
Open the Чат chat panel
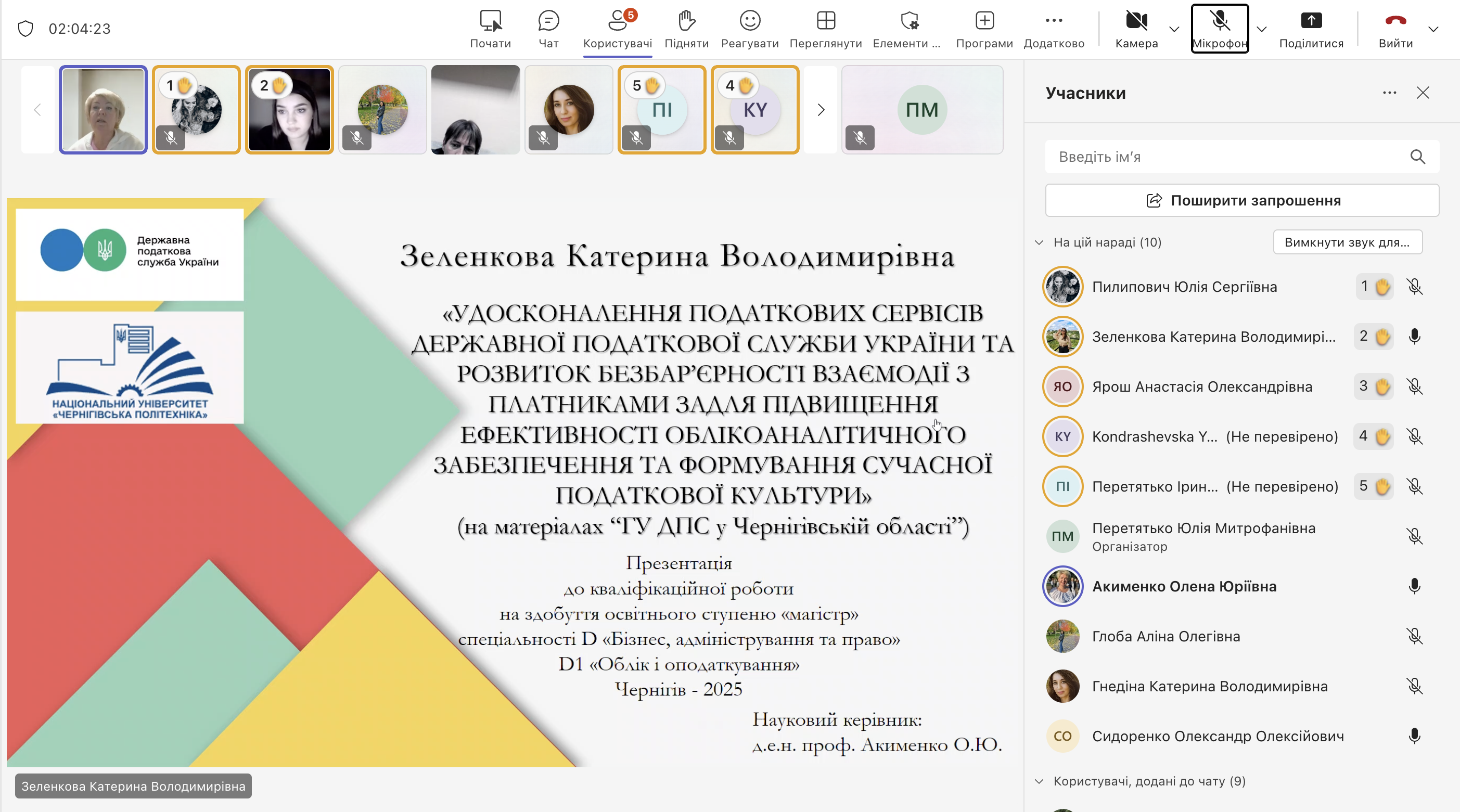pos(548,28)
